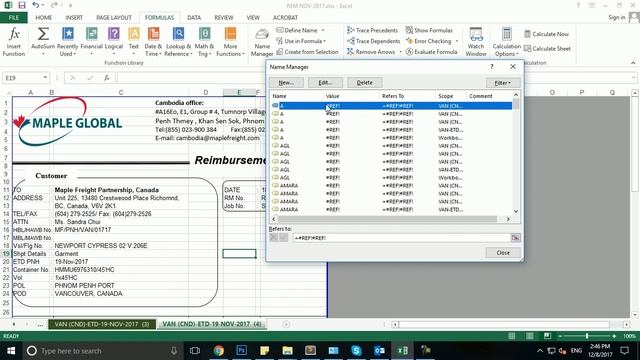Viewport: 640px width, 360px height.
Task: Open Recently Used functions
Action: point(67,42)
